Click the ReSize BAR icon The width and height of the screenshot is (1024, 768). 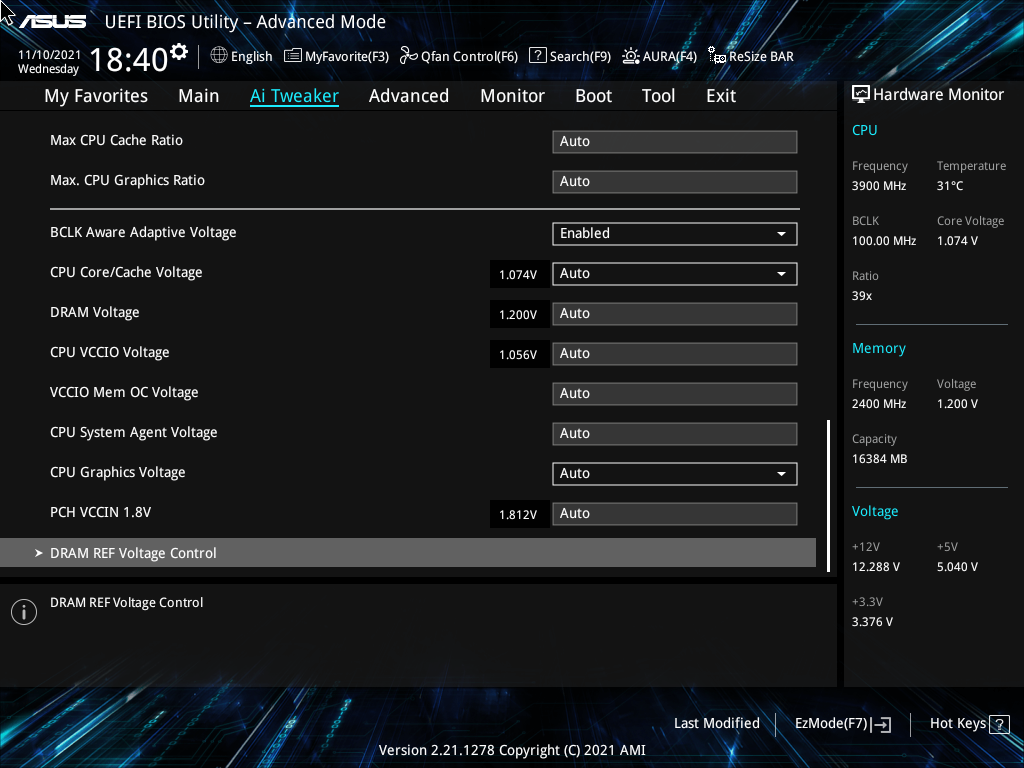(x=717, y=56)
